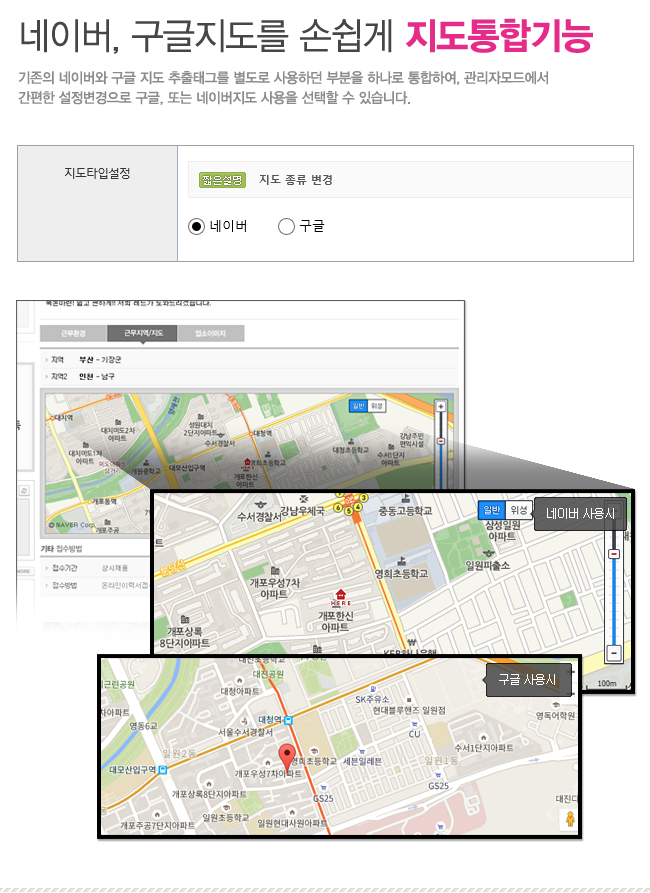Click the 수서경찰서 police icon on Naver map

coord(260,505)
